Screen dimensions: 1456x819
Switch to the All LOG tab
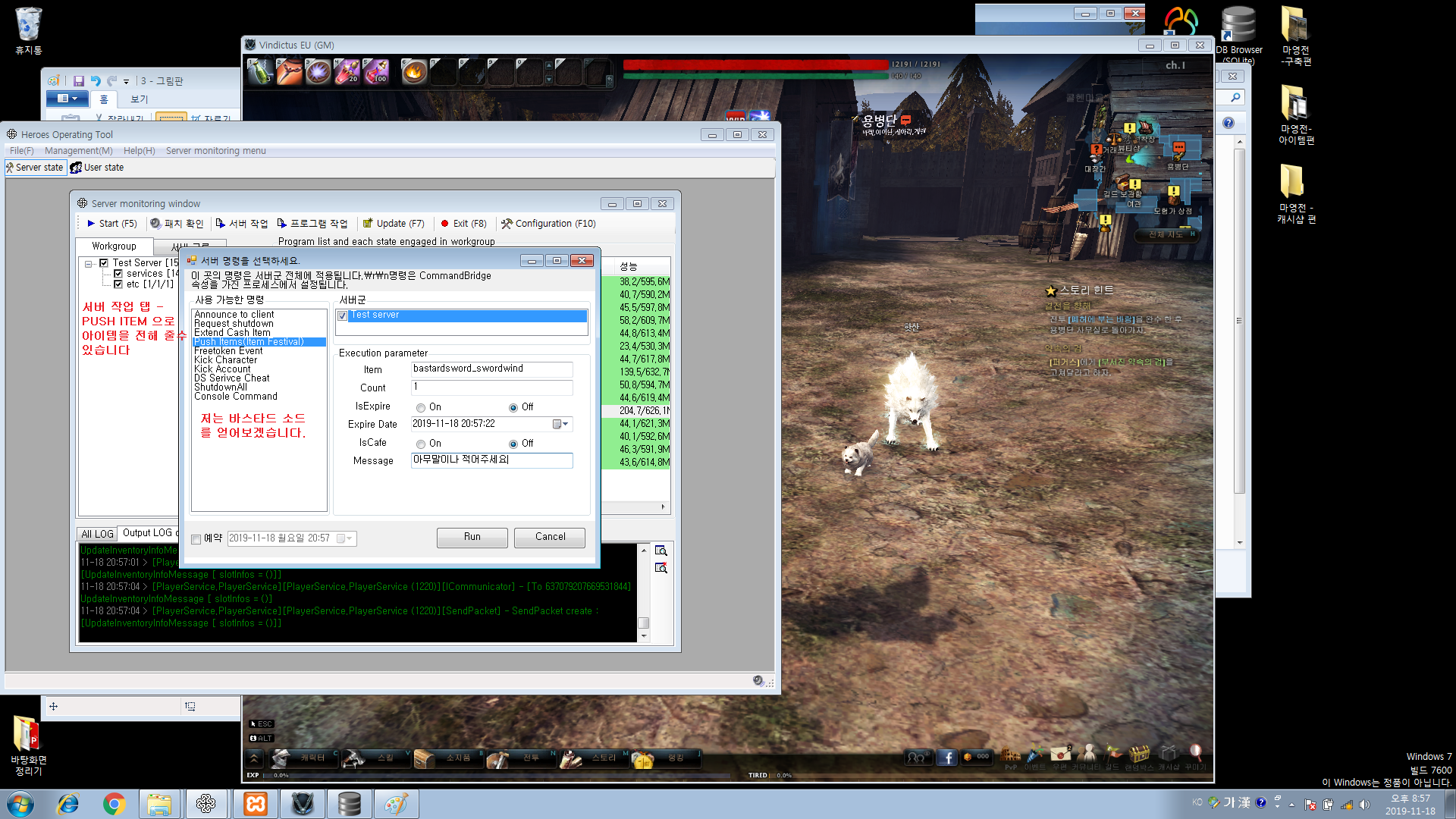click(97, 534)
